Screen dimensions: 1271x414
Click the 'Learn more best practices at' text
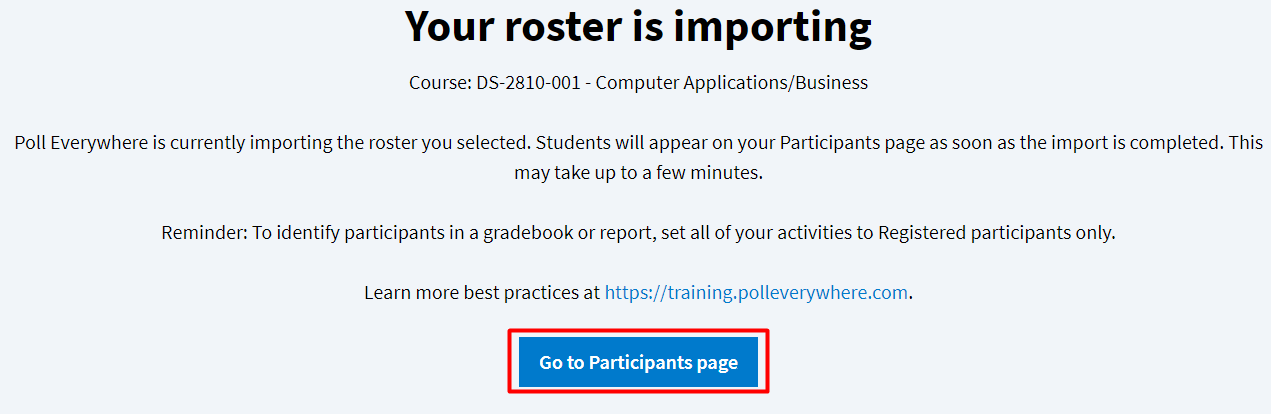[482, 293]
